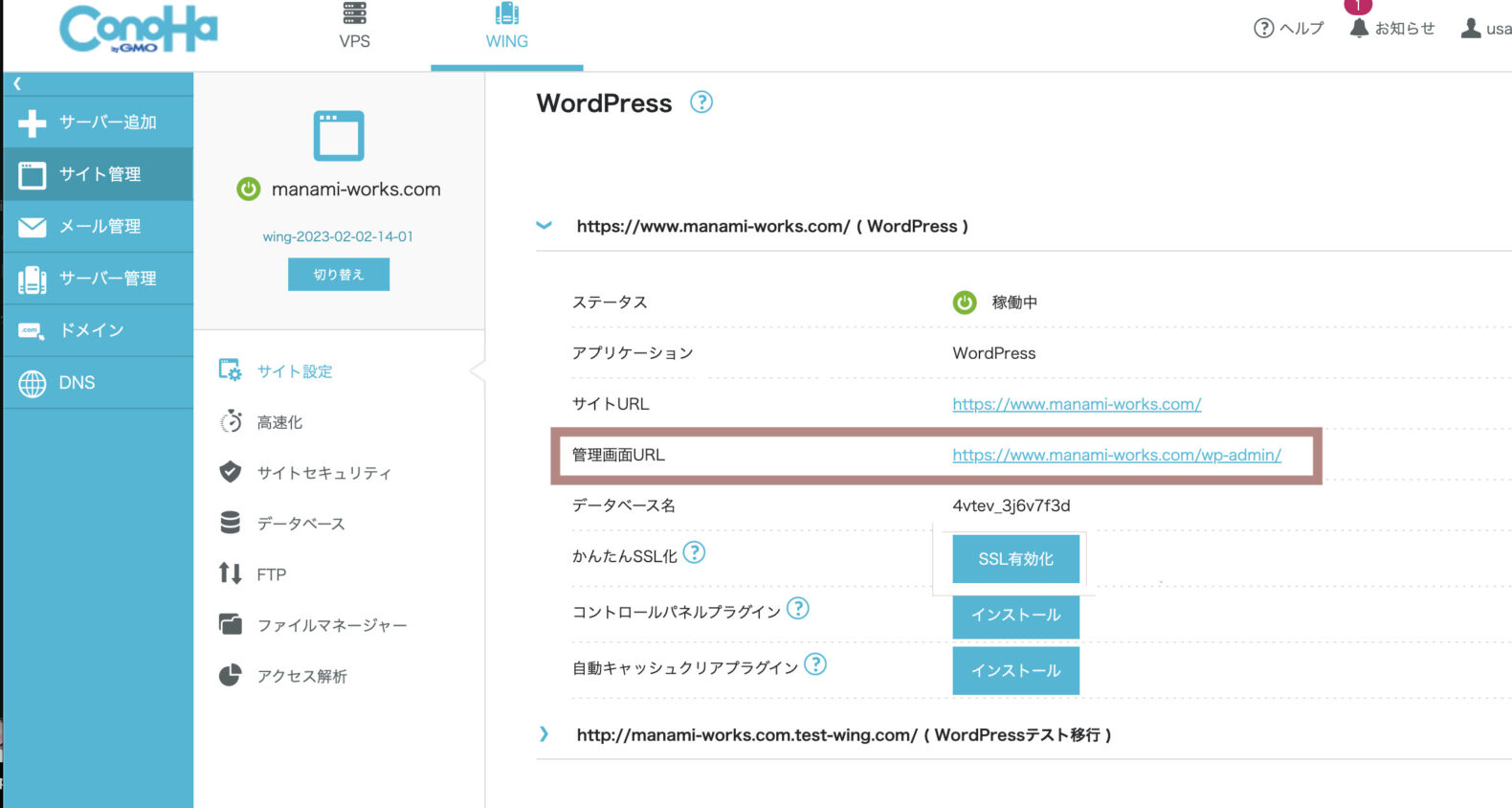The height and width of the screenshot is (808, 1512).
Task: Open ドメイン in the sidebar
Action: (x=98, y=330)
